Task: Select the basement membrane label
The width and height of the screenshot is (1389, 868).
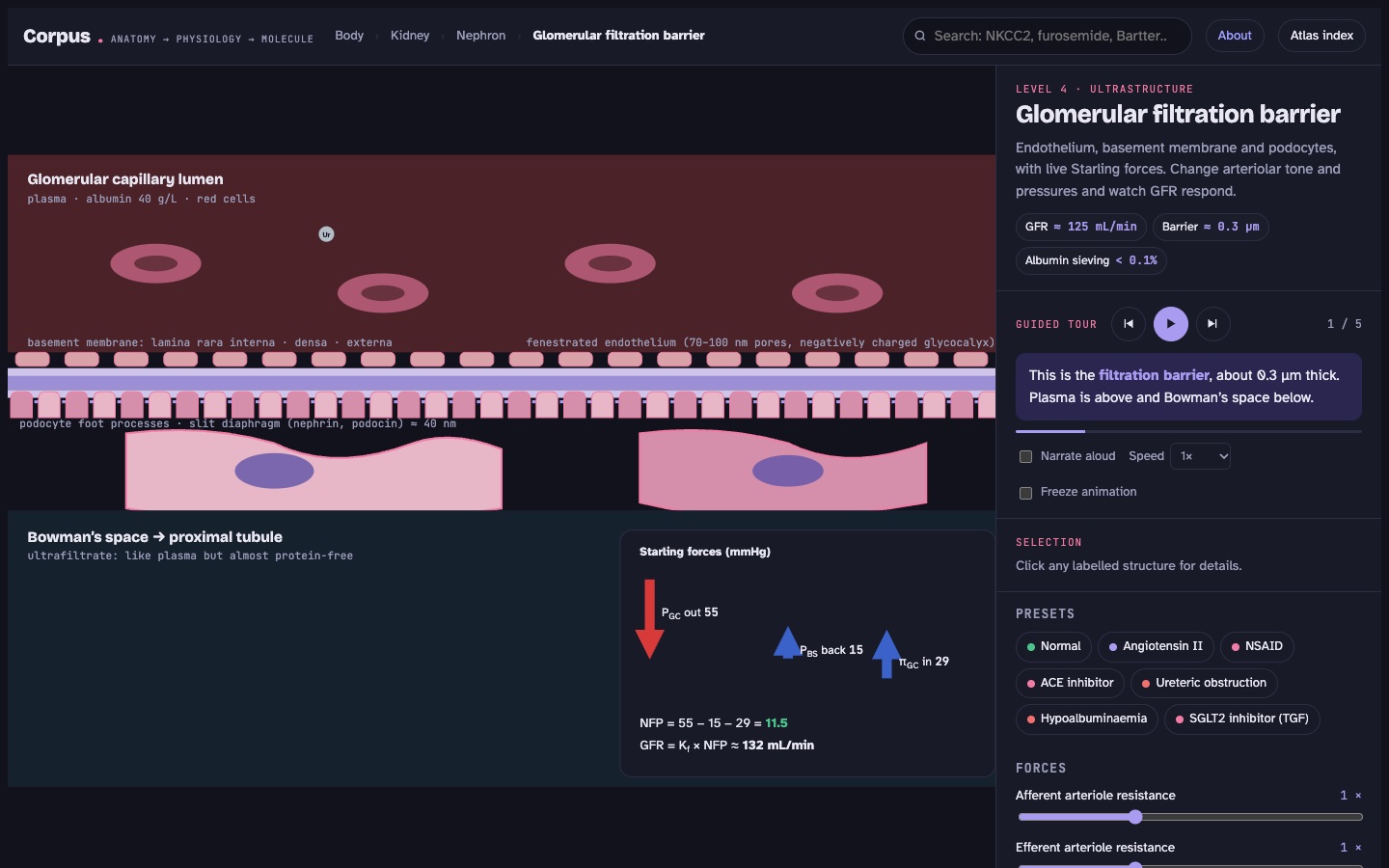Action: (x=209, y=342)
